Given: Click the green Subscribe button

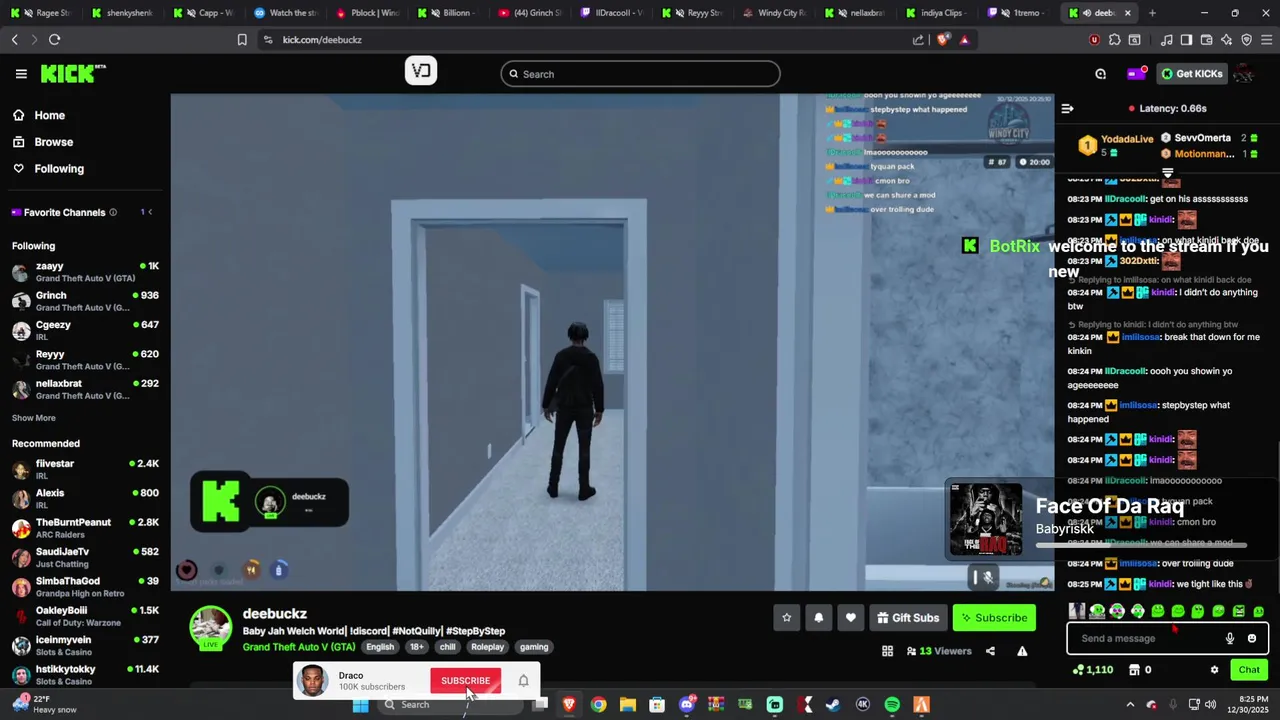Looking at the screenshot, I should click(994, 618).
